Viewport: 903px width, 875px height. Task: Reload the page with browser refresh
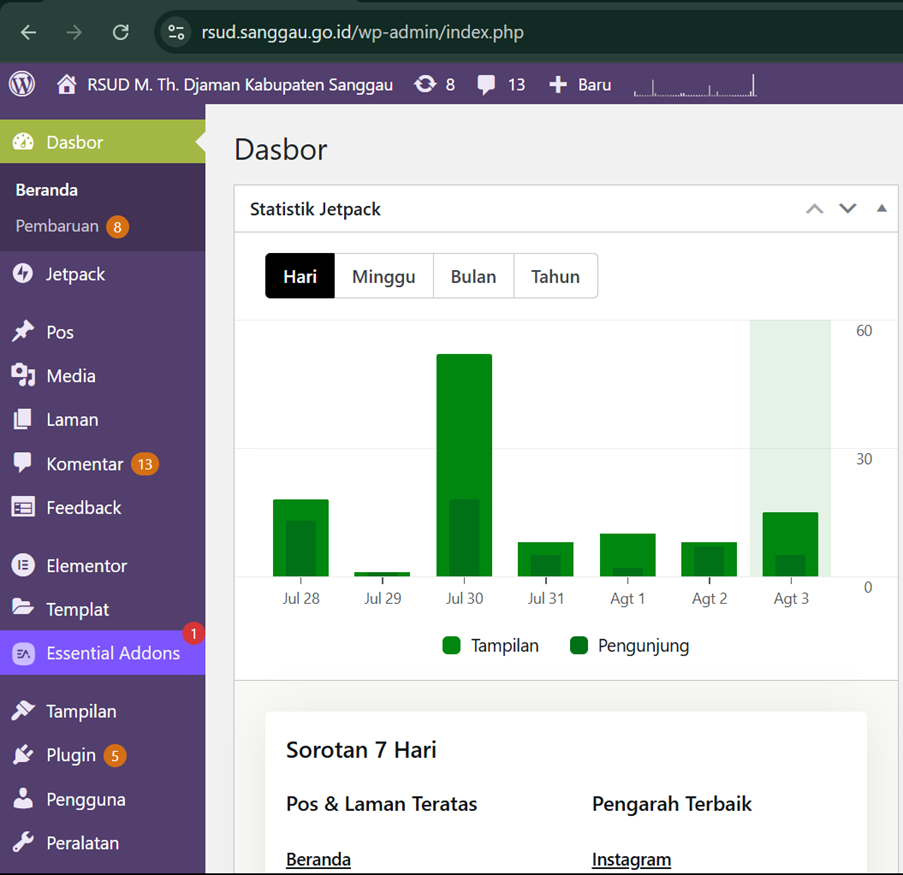(x=120, y=32)
